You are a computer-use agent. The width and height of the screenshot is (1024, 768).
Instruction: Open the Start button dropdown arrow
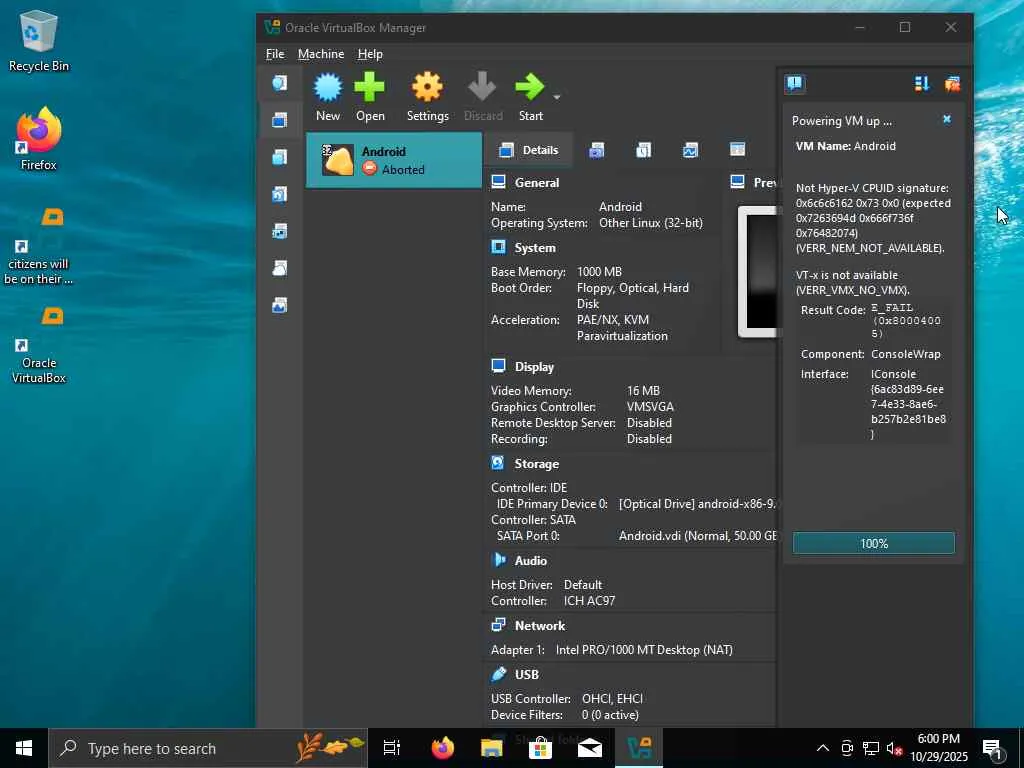[x=556, y=97]
